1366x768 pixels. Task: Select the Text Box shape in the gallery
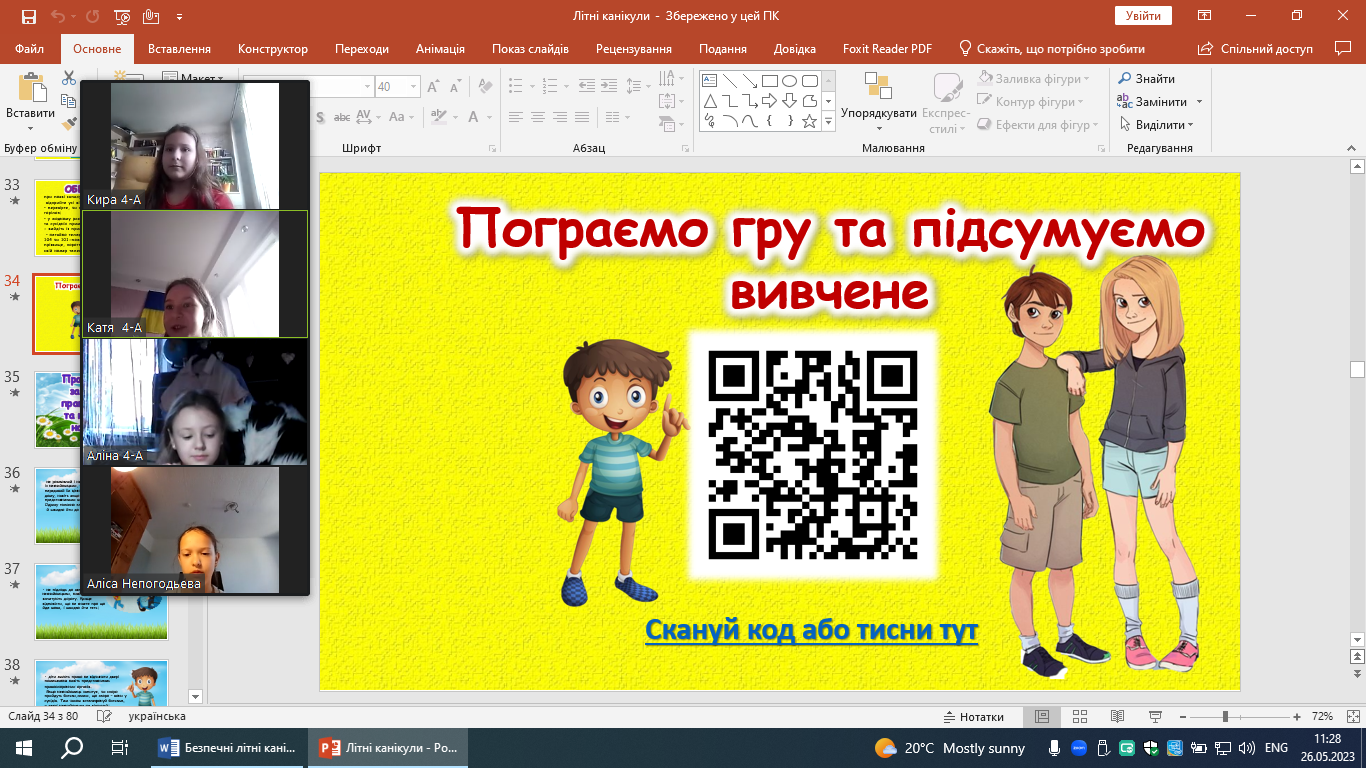click(x=710, y=81)
